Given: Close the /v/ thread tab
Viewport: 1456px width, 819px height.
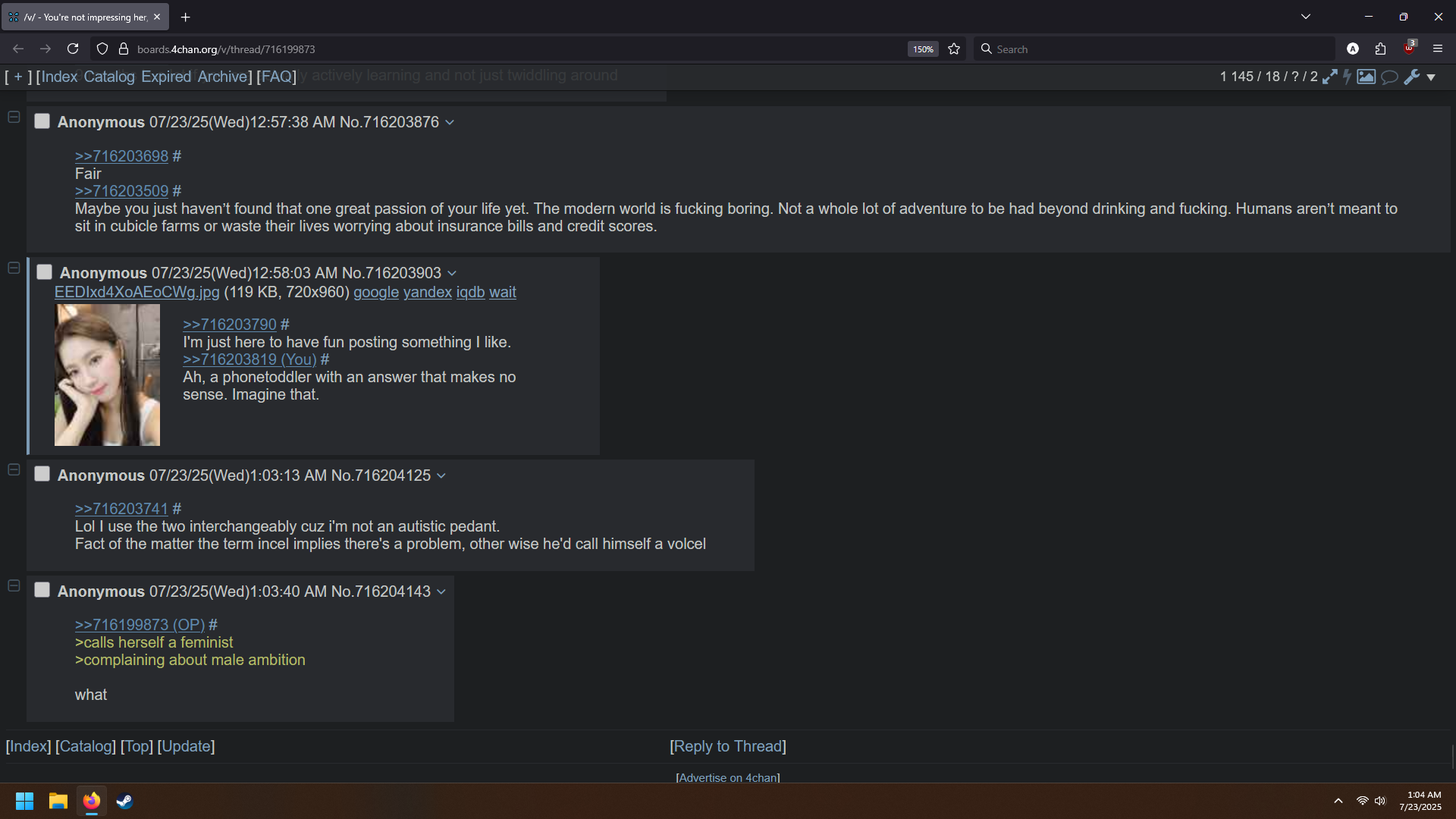Looking at the screenshot, I should 157,17.
